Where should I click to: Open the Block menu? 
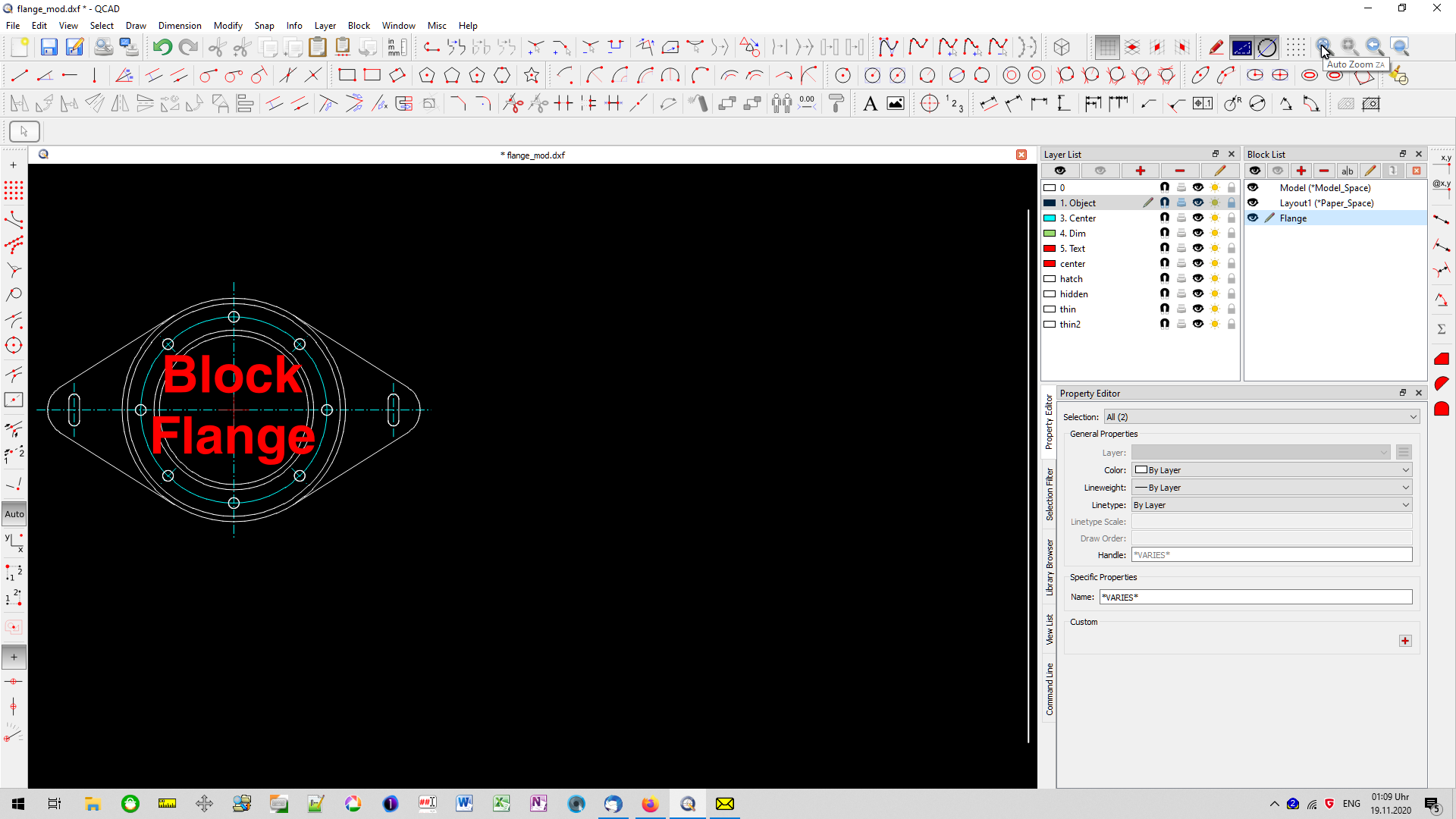point(359,25)
